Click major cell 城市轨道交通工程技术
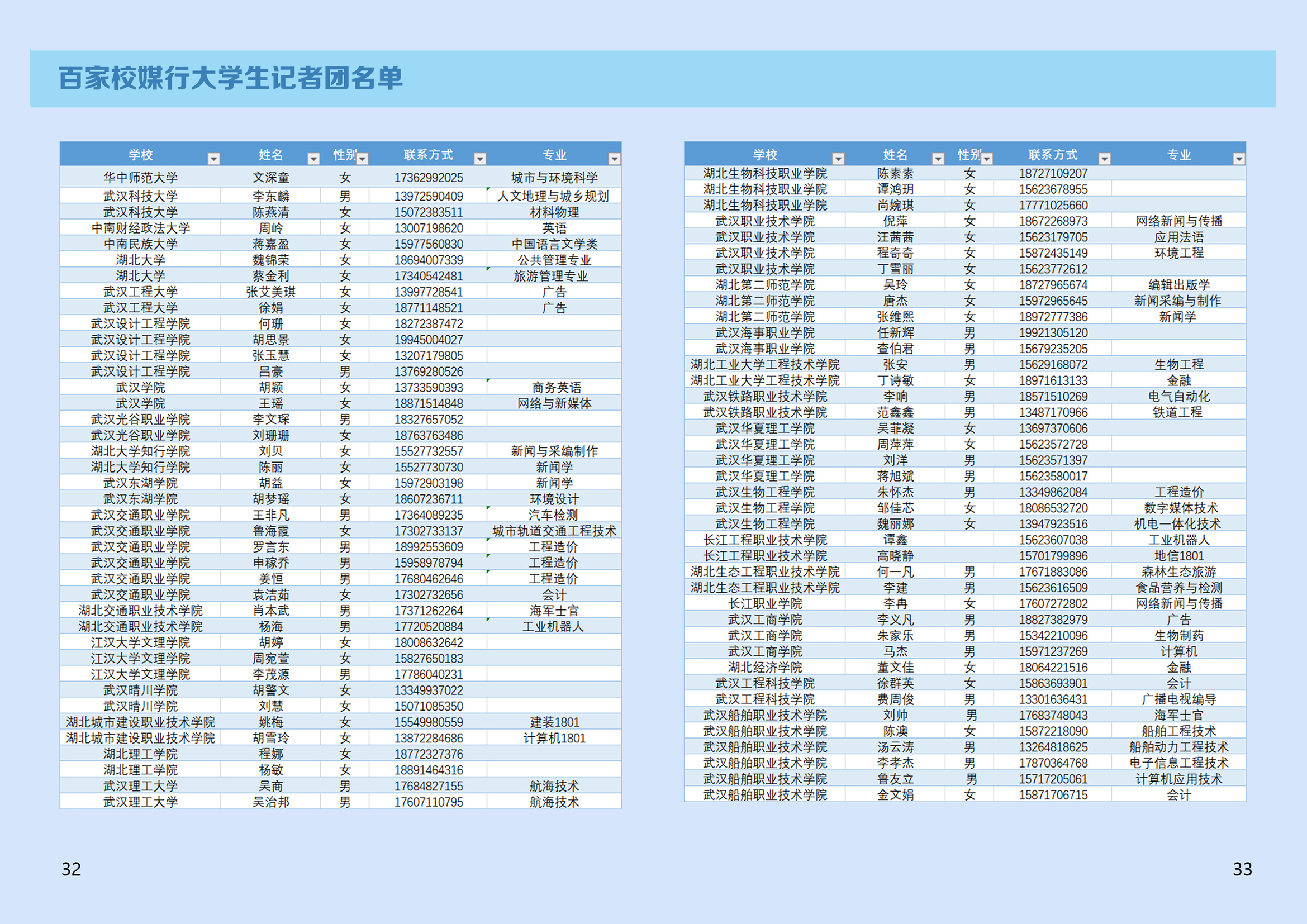1307x924 pixels. [554, 530]
